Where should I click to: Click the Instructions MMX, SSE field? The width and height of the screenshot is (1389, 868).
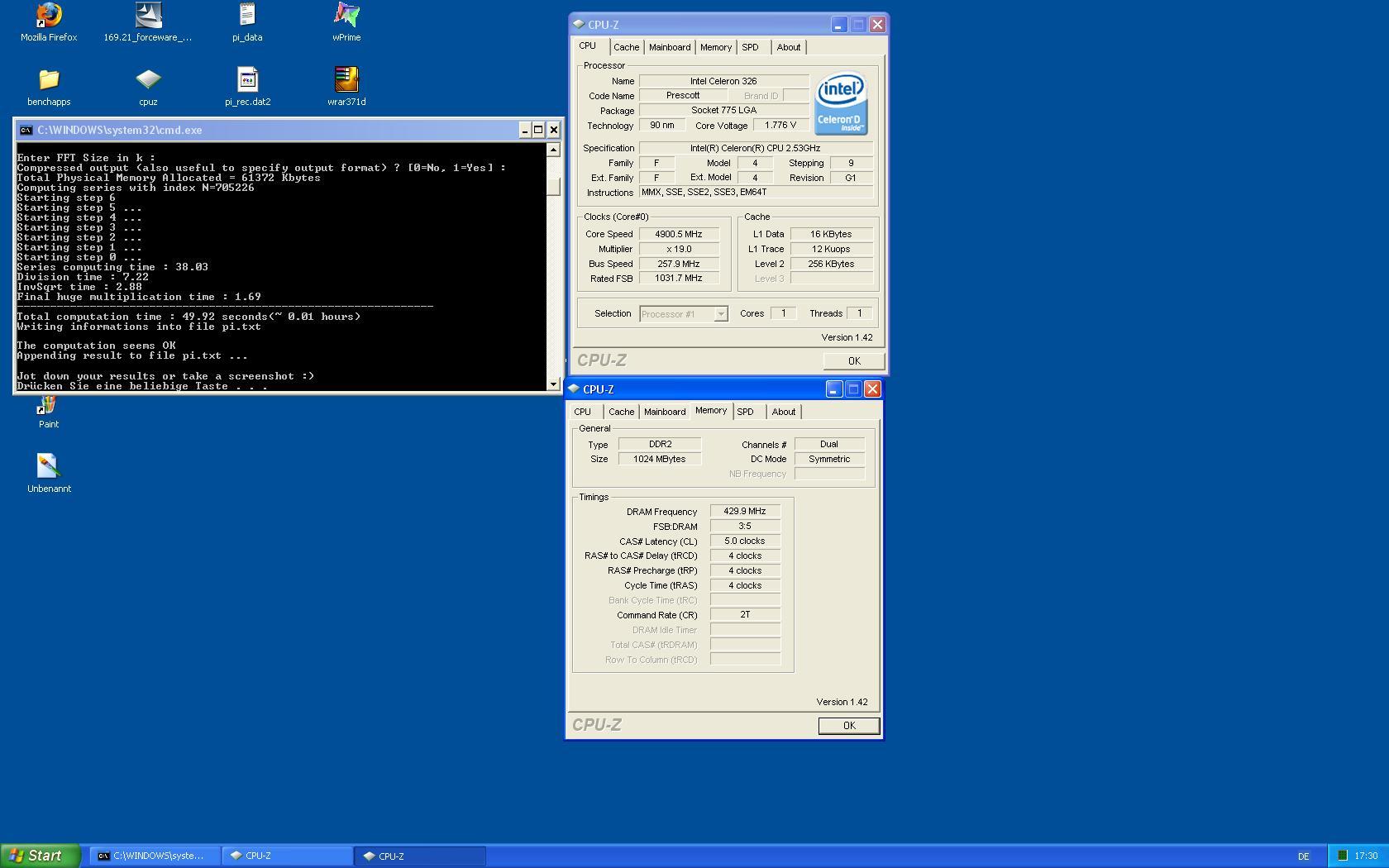[756, 192]
